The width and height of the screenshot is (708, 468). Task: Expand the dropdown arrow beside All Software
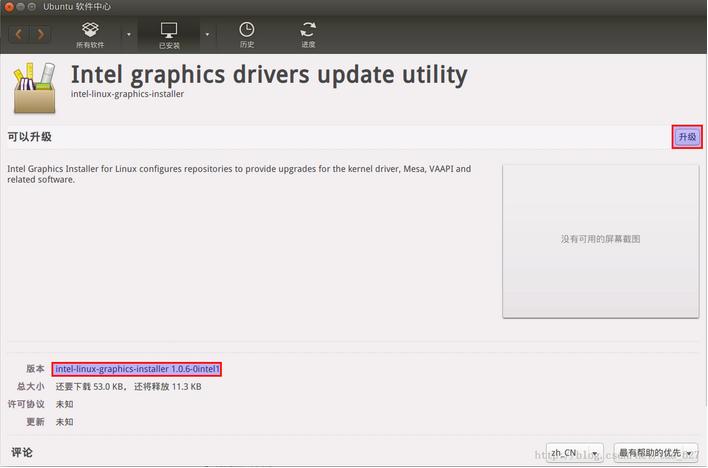click(129, 34)
